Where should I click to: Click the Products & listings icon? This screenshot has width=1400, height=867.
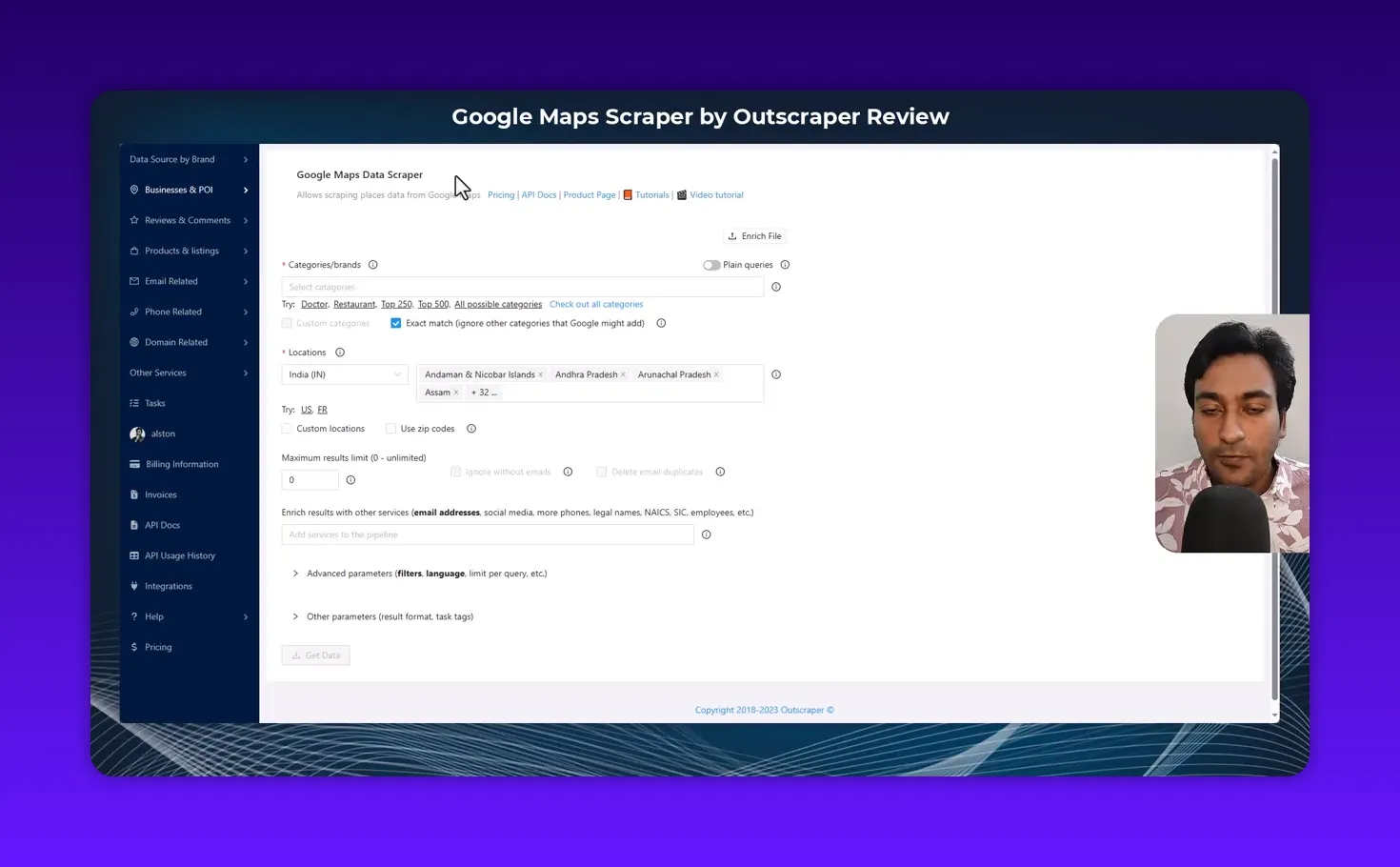[134, 251]
